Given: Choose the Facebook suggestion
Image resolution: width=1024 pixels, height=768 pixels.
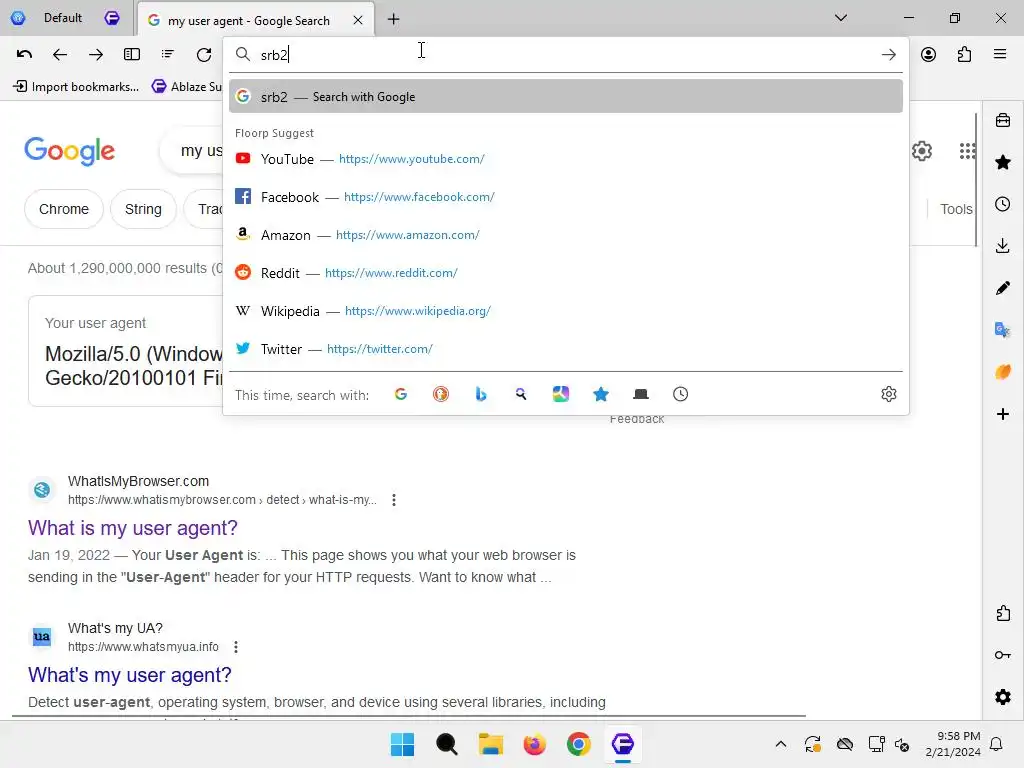Looking at the screenshot, I should (x=566, y=197).
